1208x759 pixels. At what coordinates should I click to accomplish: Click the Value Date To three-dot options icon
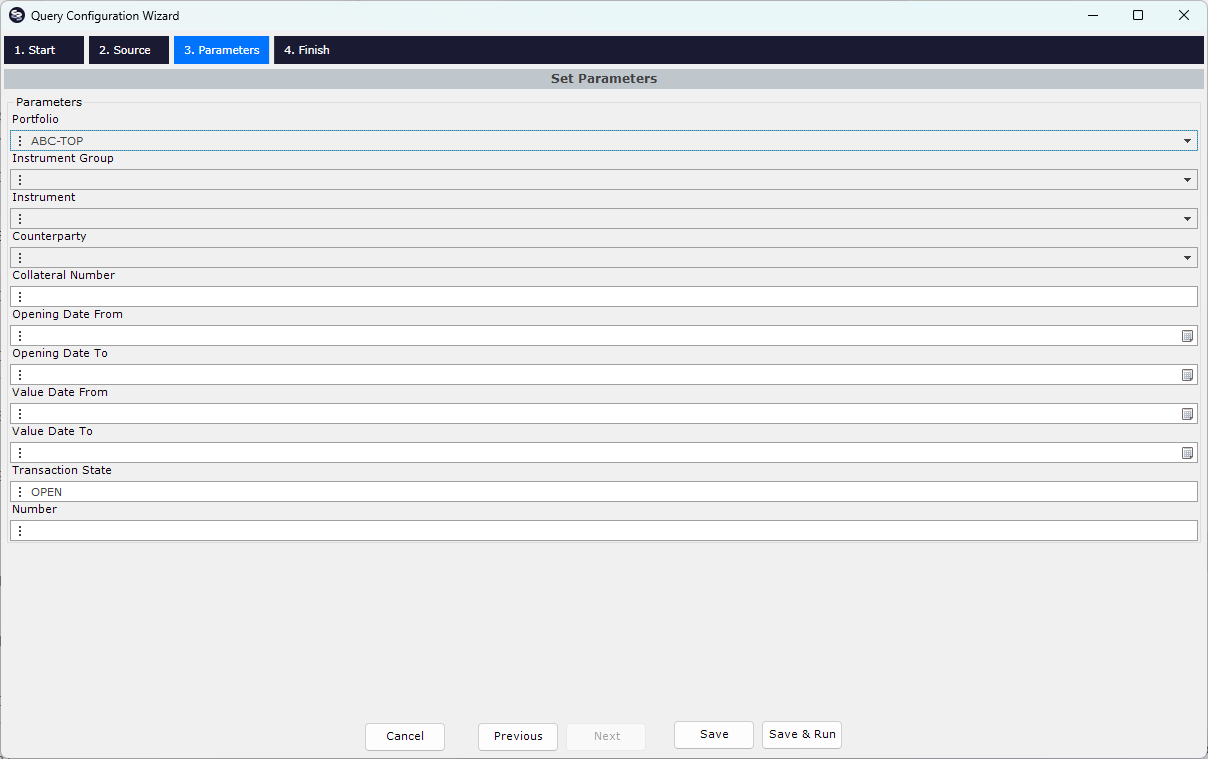coord(20,453)
